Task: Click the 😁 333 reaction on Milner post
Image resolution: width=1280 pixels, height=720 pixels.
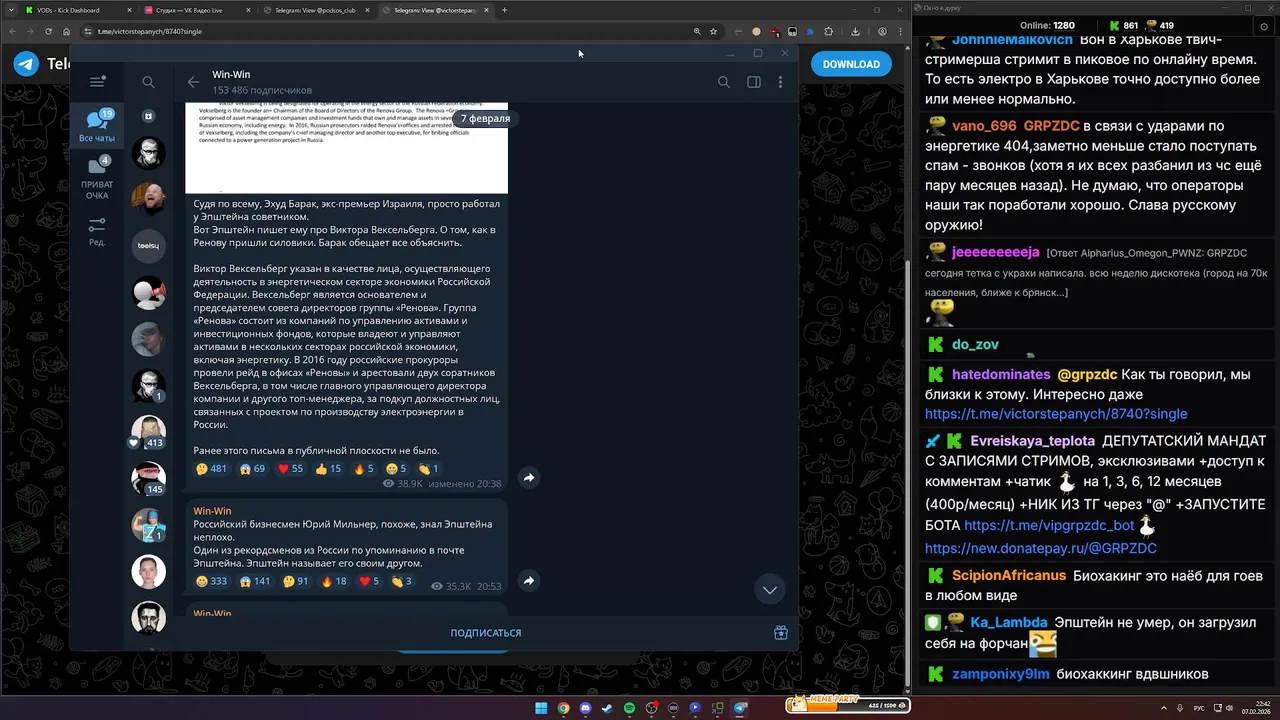Action: click(x=211, y=581)
